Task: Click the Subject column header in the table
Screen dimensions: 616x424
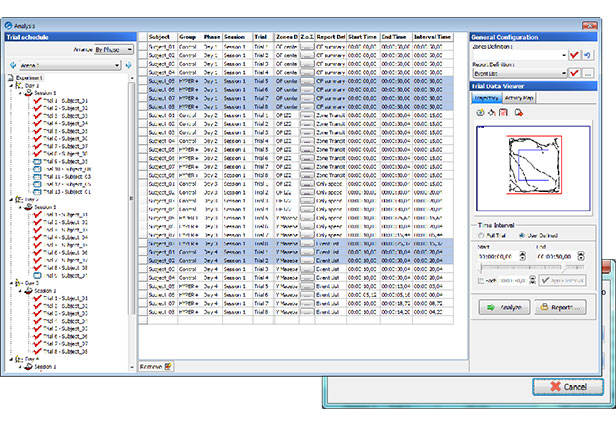Action: (x=160, y=35)
